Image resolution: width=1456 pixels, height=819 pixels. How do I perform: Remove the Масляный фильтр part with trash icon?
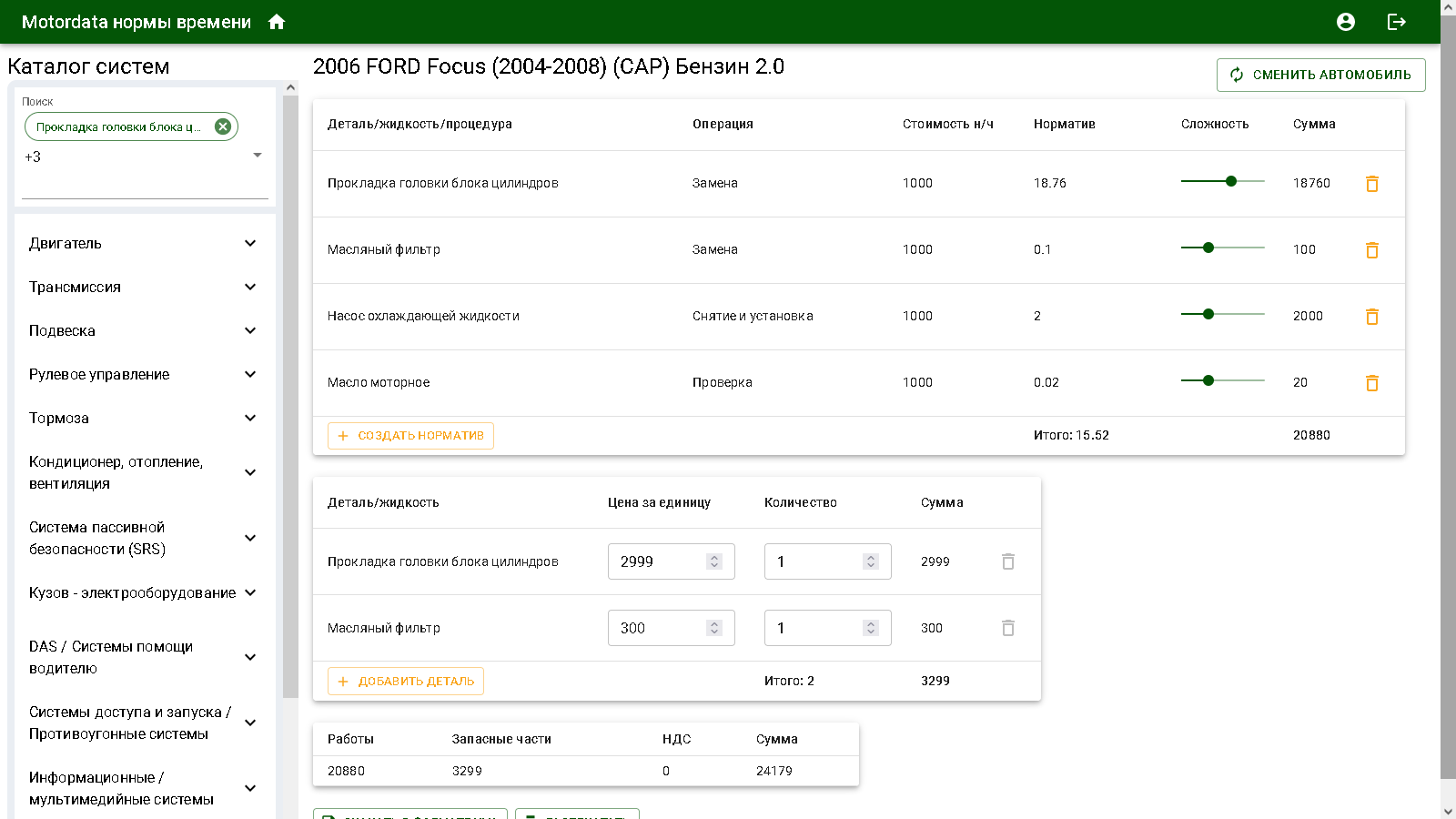click(x=1007, y=628)
